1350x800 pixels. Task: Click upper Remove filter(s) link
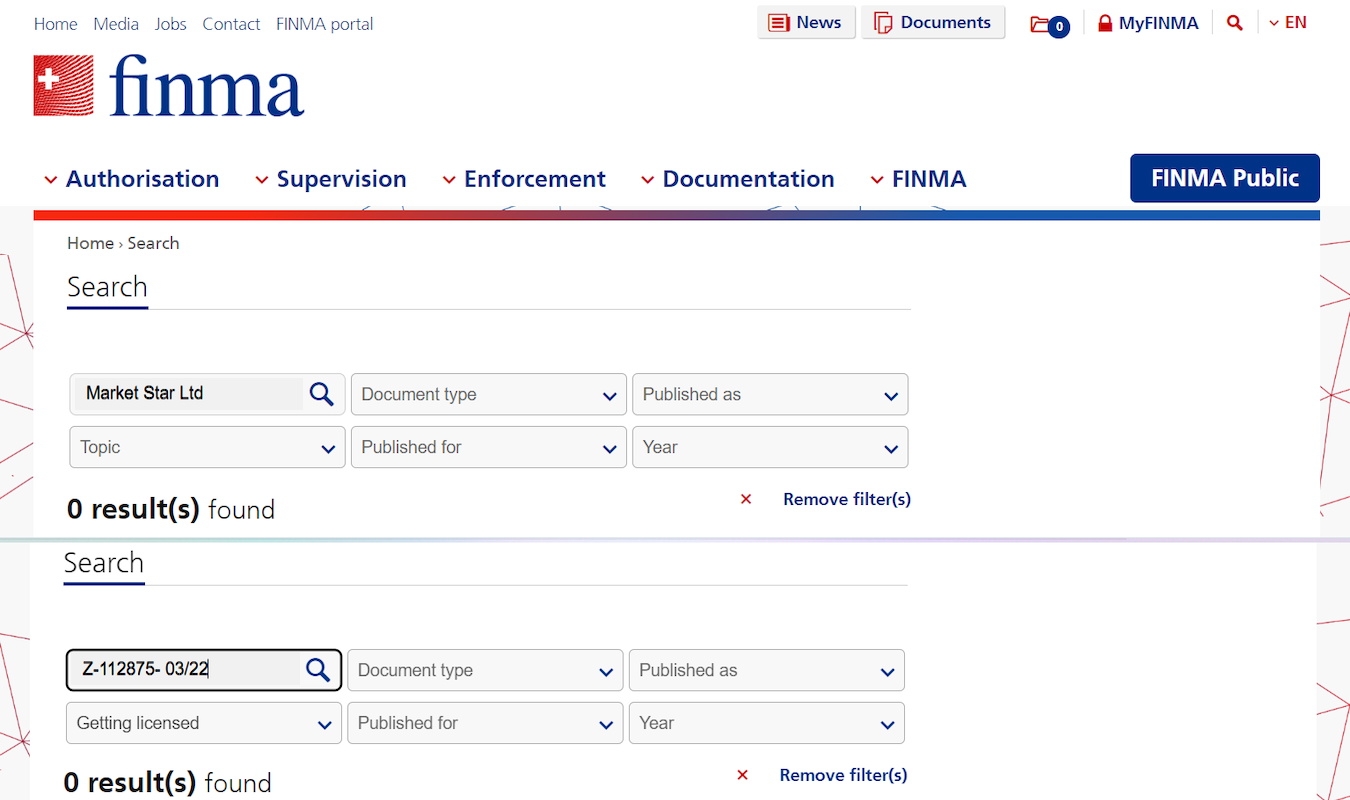[x=847, y=499]
